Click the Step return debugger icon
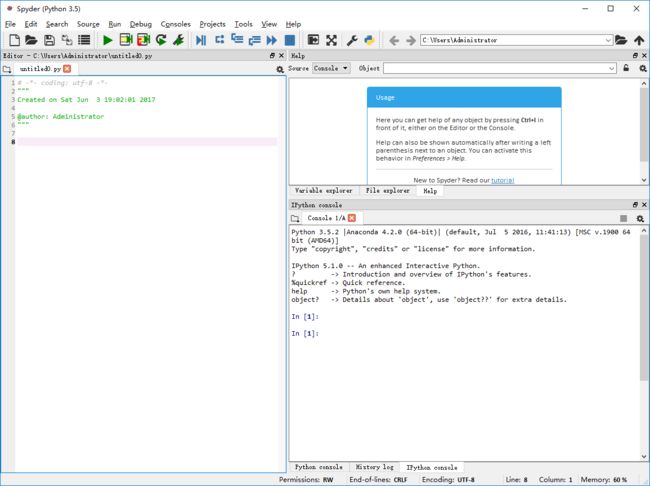 pyautogui.click(x=255, y=40)
